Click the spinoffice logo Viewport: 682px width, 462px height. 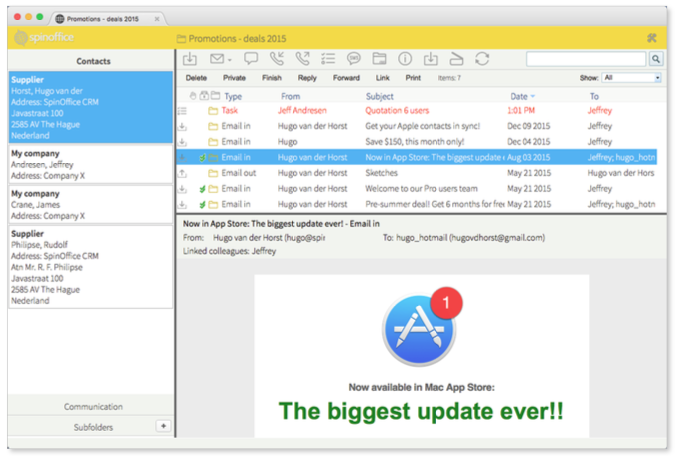[44, 37]
